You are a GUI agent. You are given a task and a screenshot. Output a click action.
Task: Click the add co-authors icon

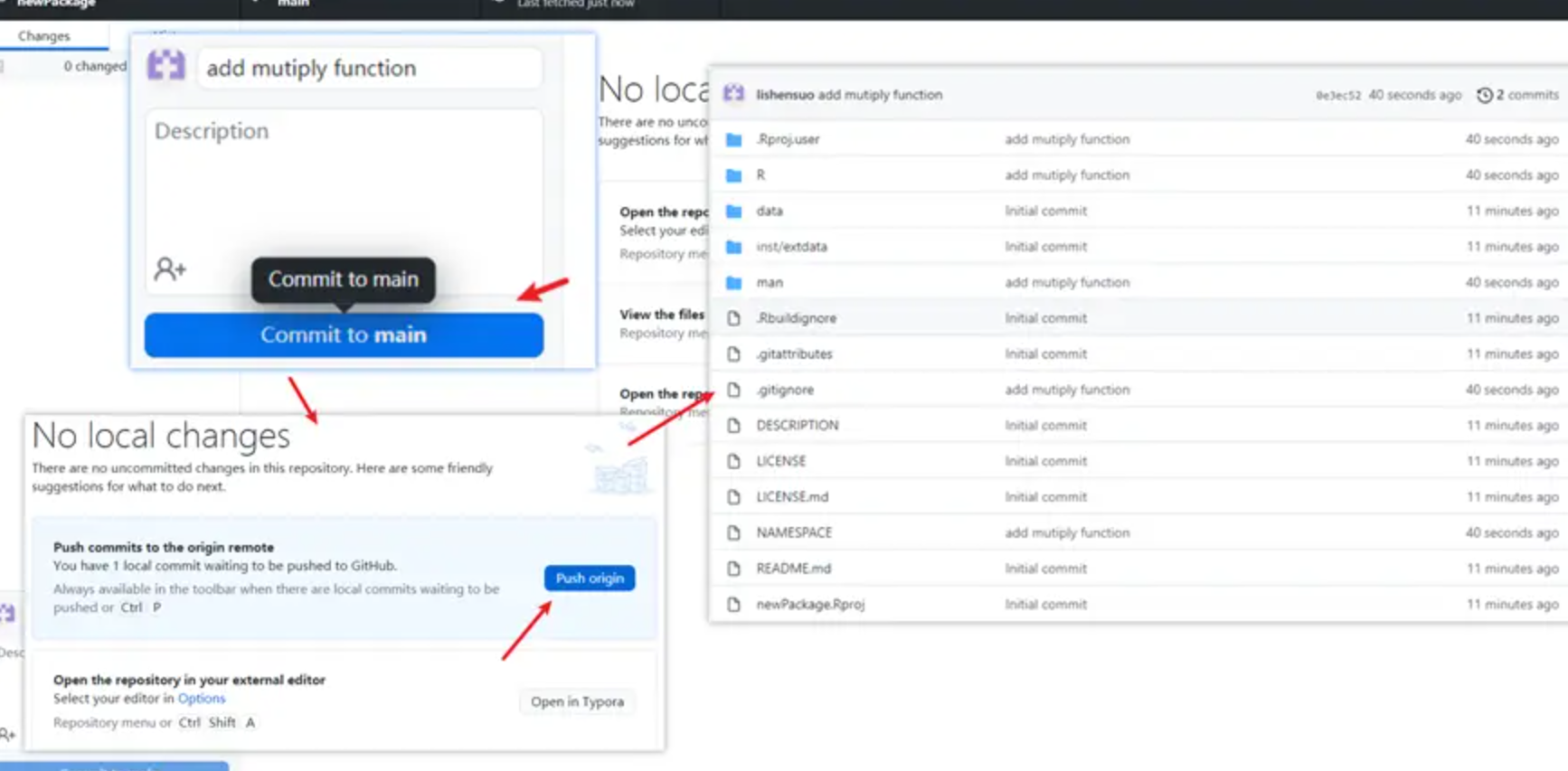(169, 268)
